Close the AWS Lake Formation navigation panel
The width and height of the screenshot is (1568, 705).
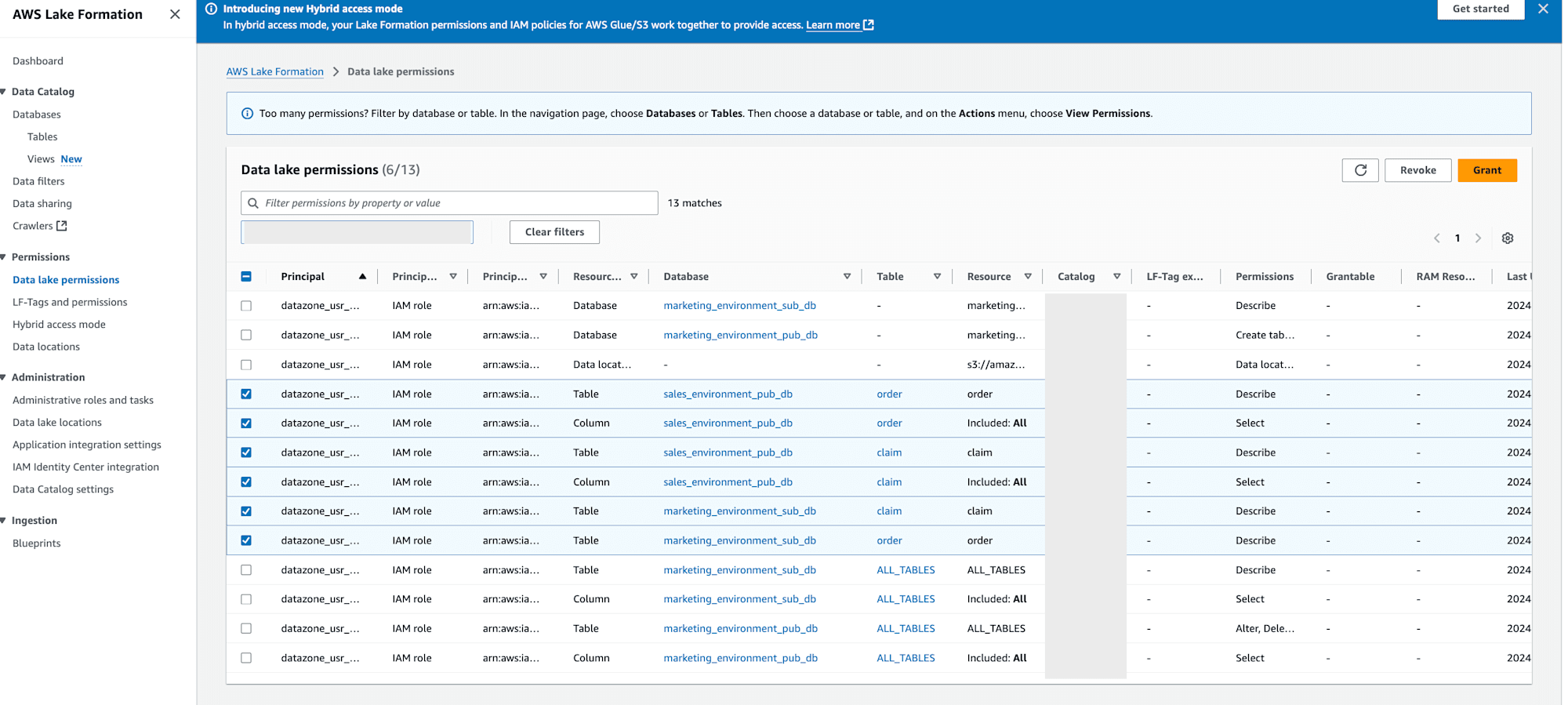(175, 14)
